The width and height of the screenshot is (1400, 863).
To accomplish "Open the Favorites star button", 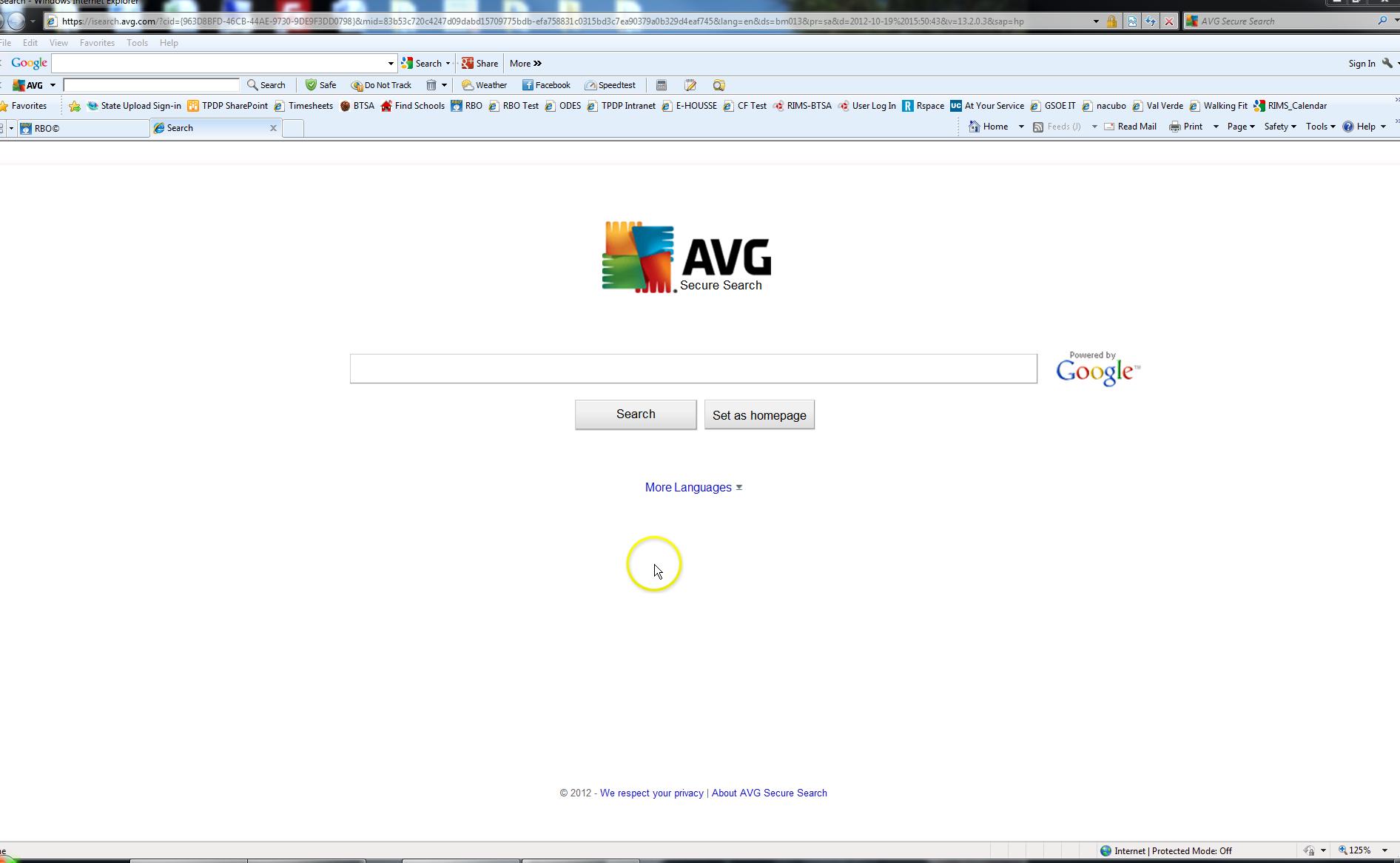I will pos(24,106).
